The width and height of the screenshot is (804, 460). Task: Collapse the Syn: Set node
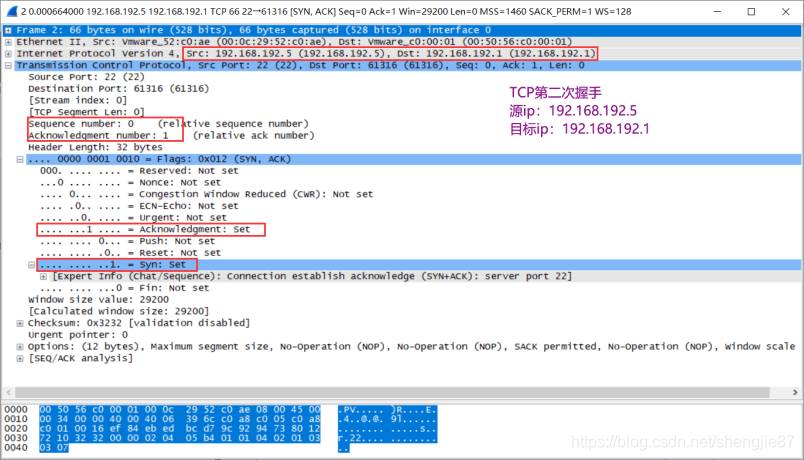tap(33, 264)
